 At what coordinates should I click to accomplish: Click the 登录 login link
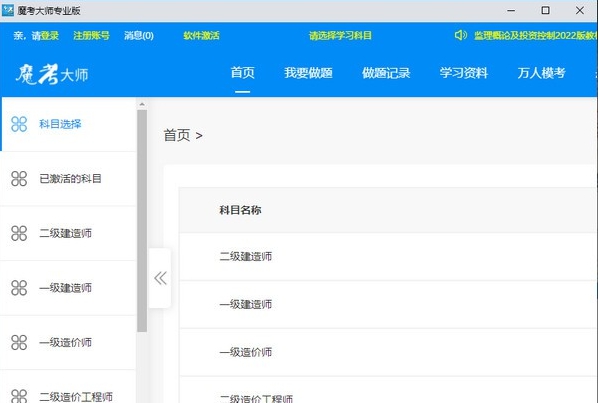pos(50,35)
